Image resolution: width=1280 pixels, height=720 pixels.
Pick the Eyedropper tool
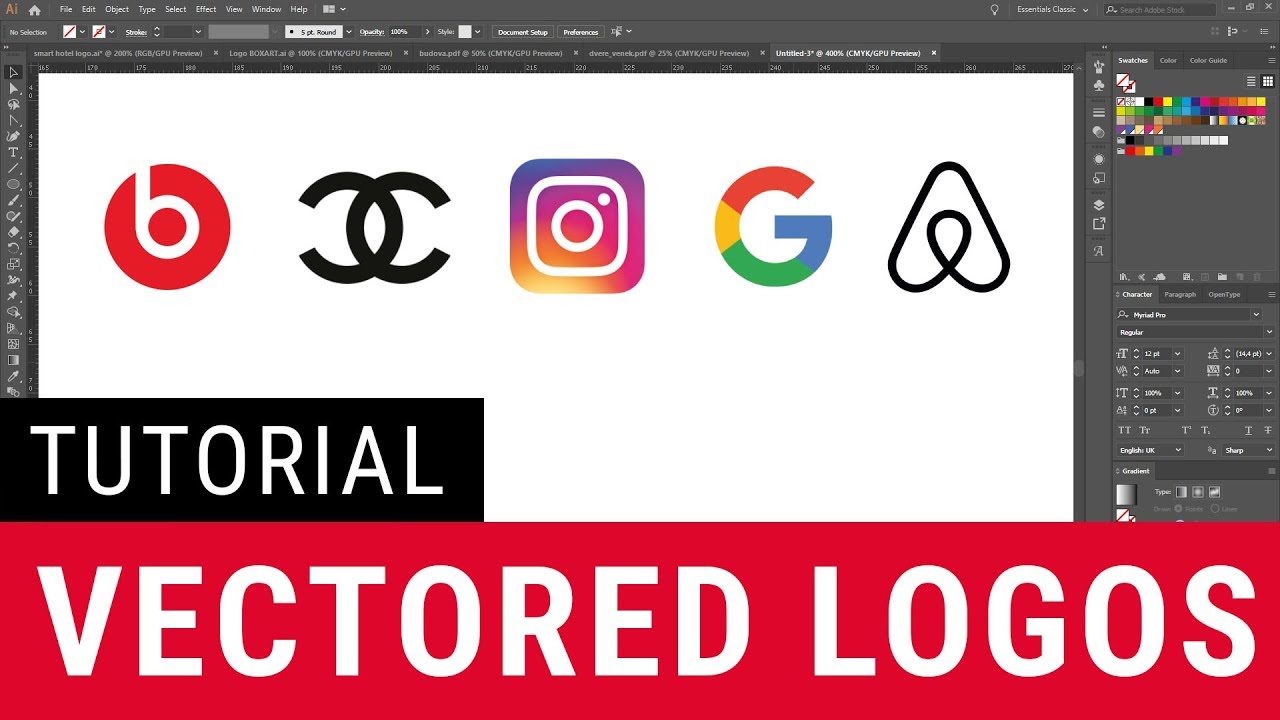tap(13, 376)
